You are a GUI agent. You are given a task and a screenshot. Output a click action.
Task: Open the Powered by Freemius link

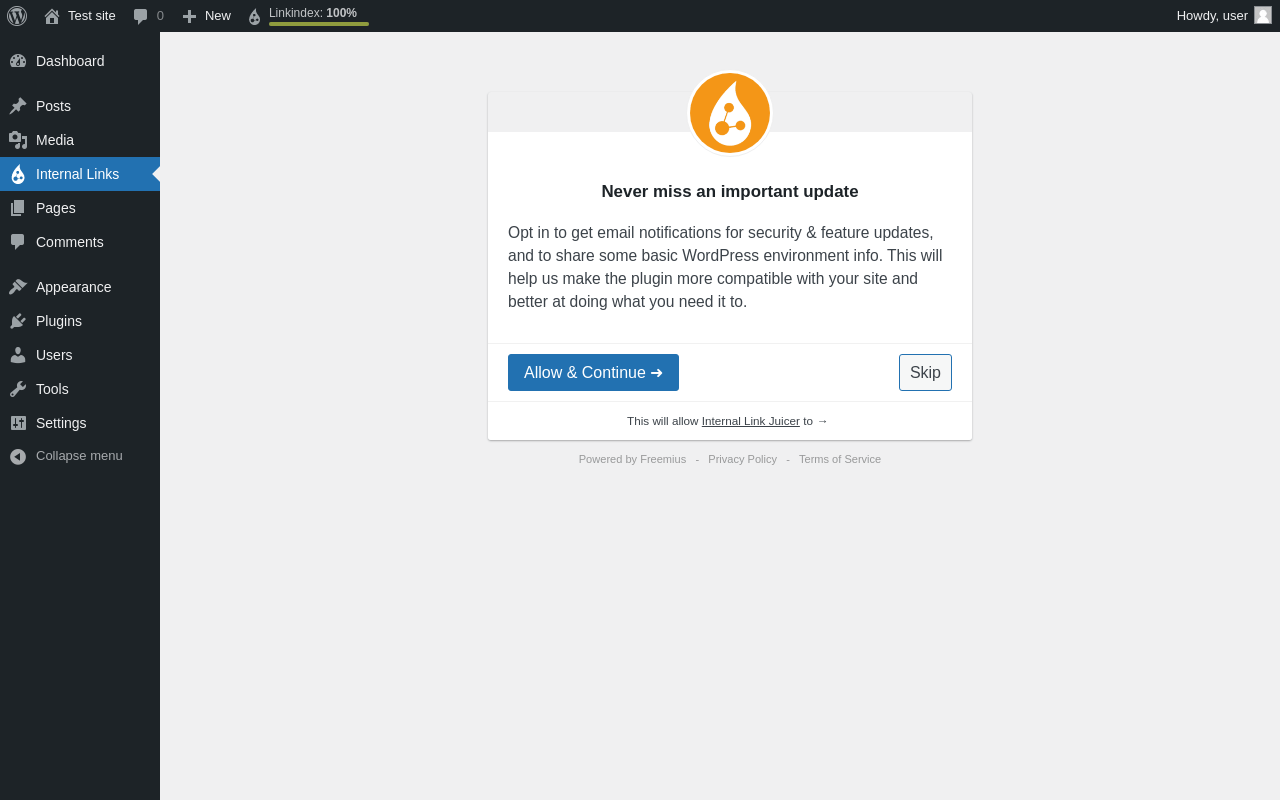pos(632,459)
